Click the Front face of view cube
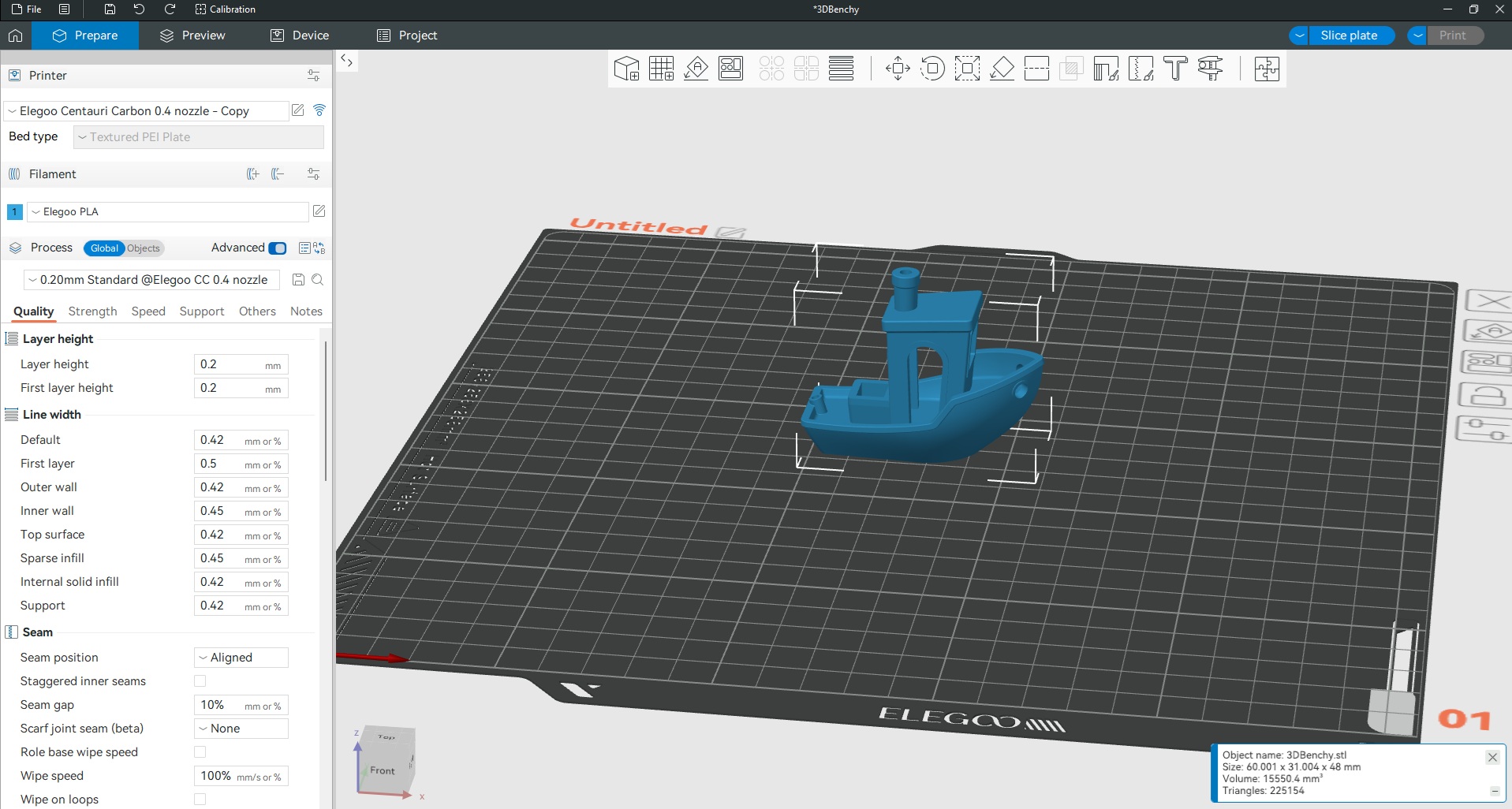Screen dimensions: 1512x809 (x=383, y=770)
